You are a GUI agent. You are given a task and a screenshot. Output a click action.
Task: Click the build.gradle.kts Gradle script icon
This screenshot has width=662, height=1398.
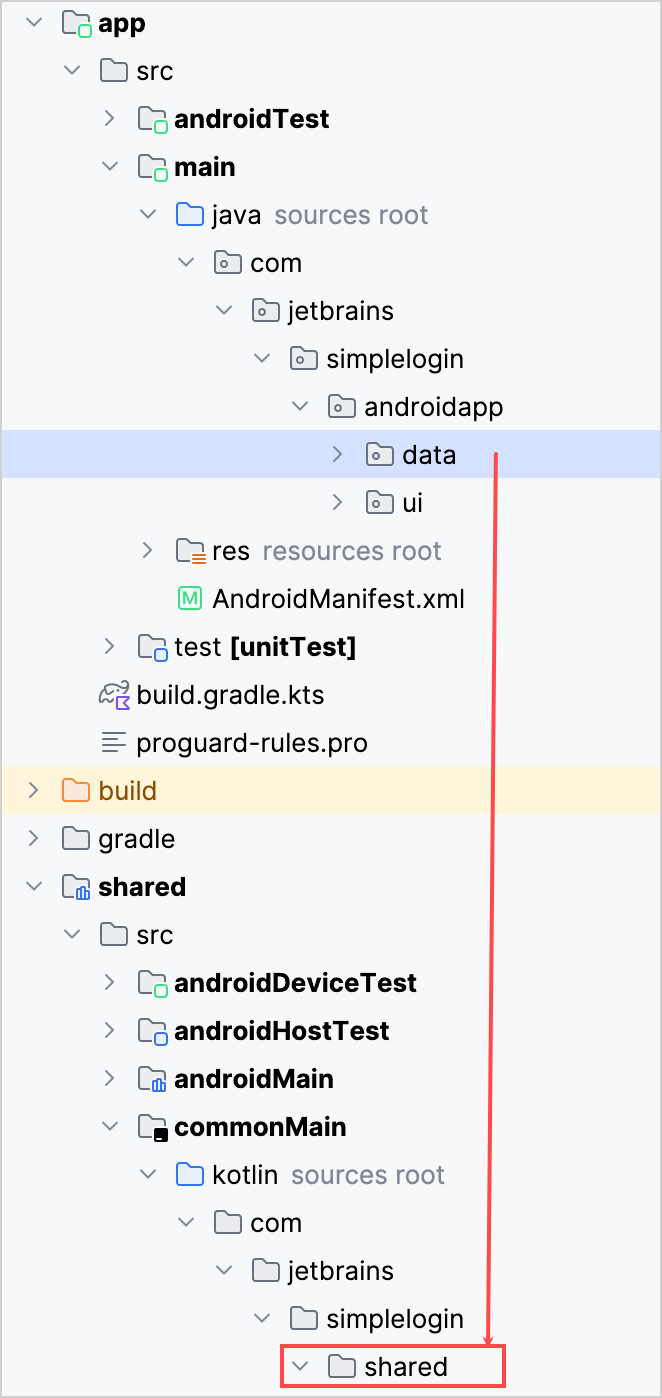click(x=117, y=694)
